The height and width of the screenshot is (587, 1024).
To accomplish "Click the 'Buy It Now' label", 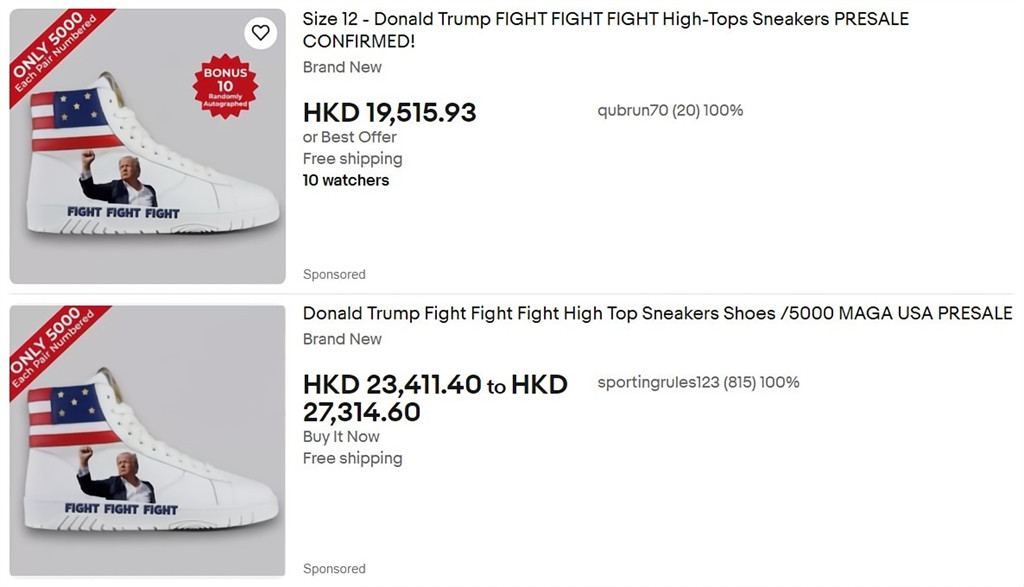I will [341, 436].
